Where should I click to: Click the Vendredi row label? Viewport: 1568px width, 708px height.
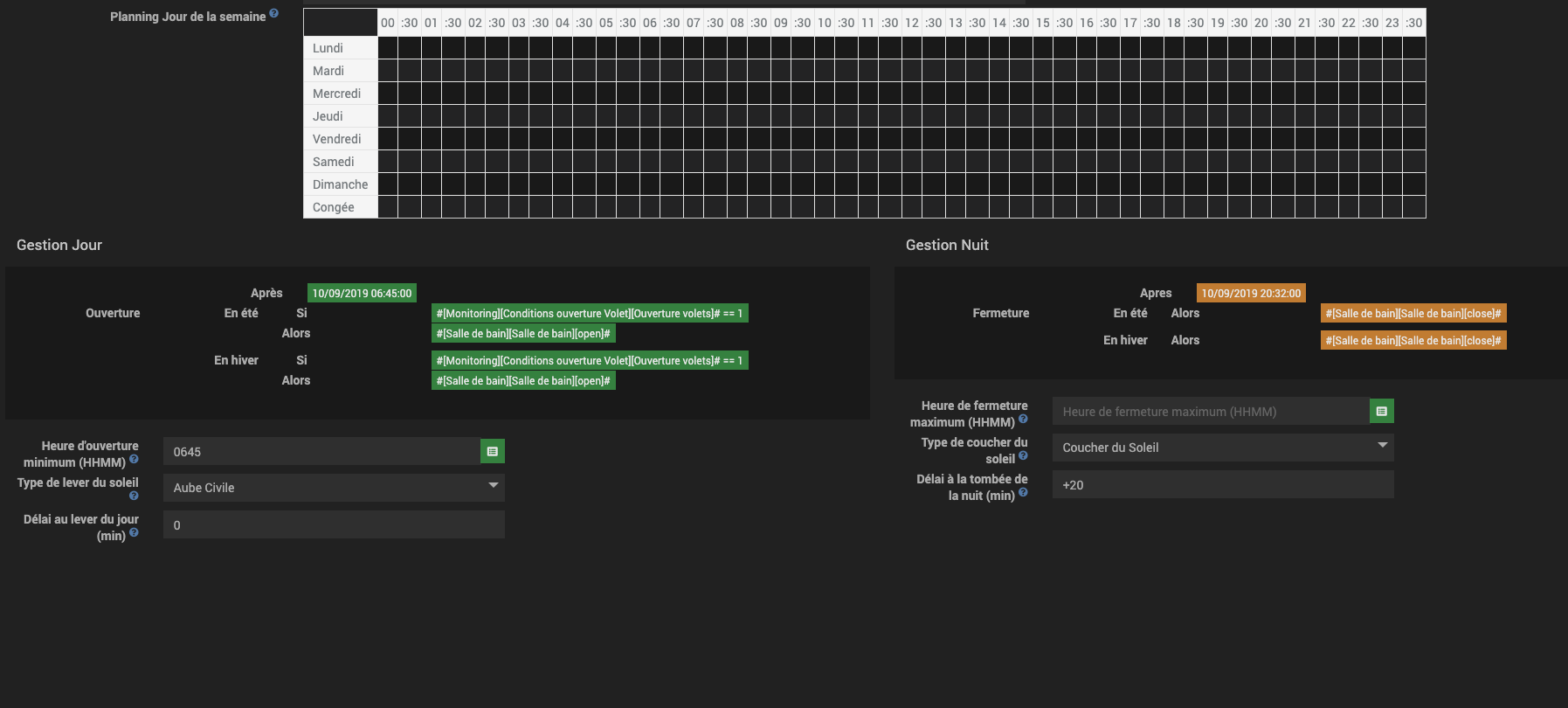341,139
